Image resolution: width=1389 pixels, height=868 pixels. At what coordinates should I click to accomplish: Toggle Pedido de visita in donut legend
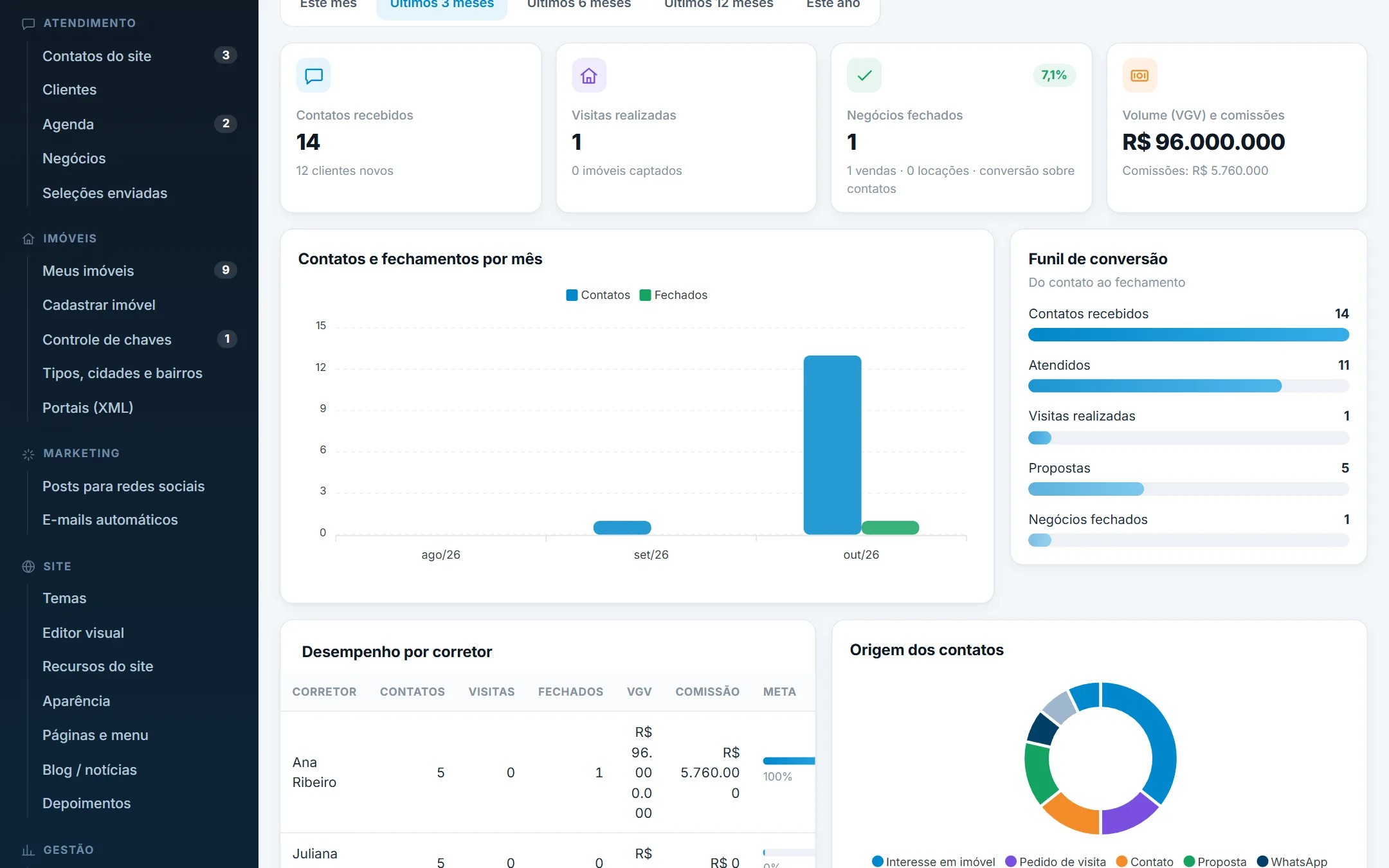(x=1055, y=862)
